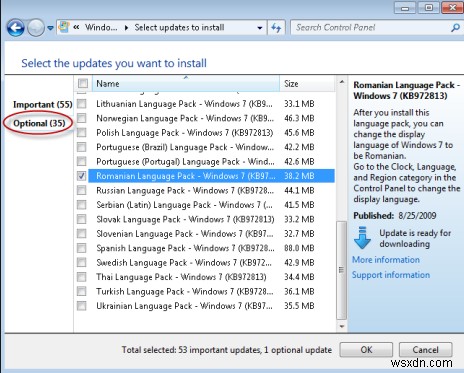Check the Portuguese (Portugal) Language Pack checkbox
Screen dimensions: 464x373
point(81,162)
